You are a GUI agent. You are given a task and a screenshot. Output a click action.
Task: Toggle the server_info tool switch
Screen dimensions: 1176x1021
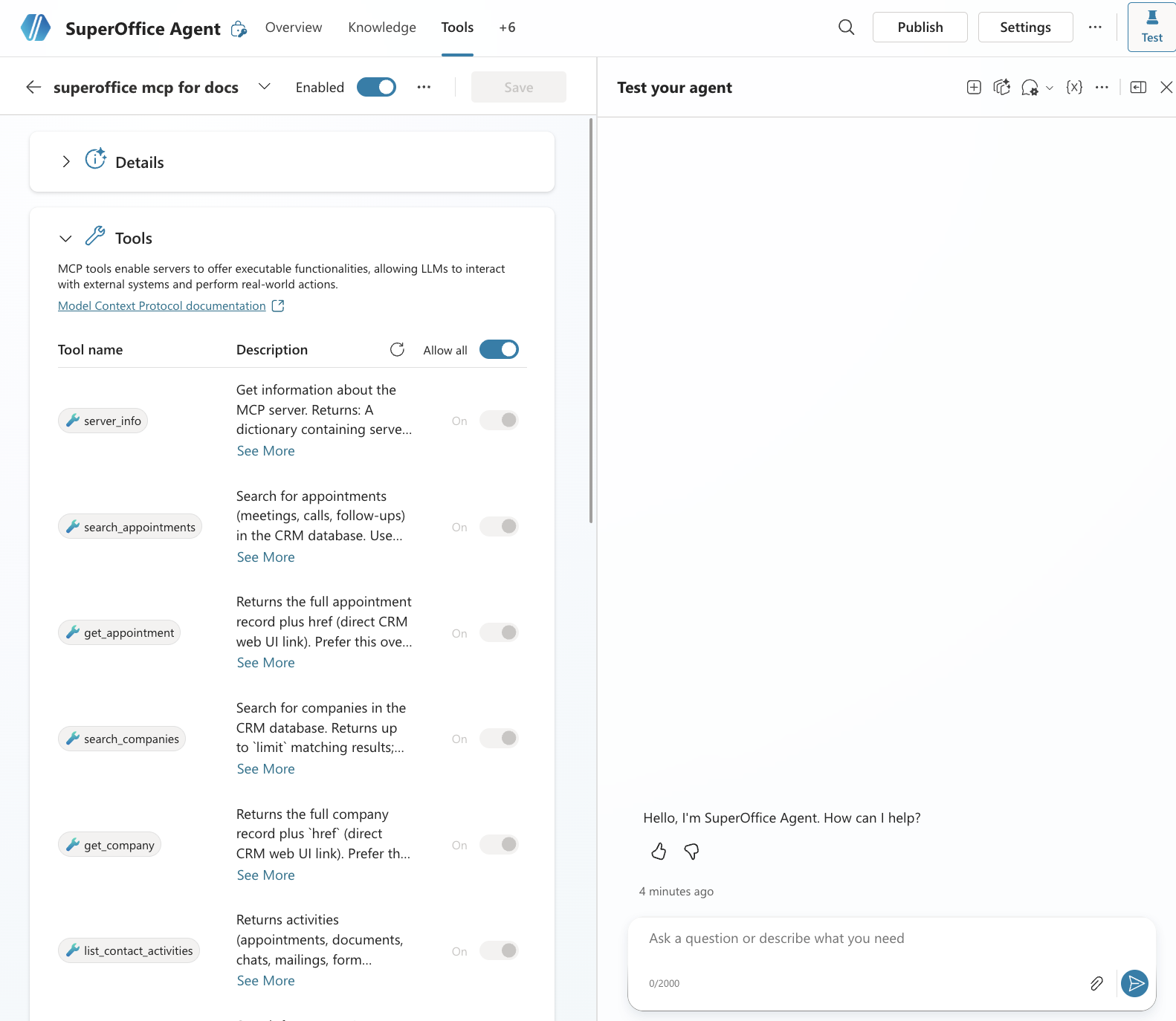(499, 420)
